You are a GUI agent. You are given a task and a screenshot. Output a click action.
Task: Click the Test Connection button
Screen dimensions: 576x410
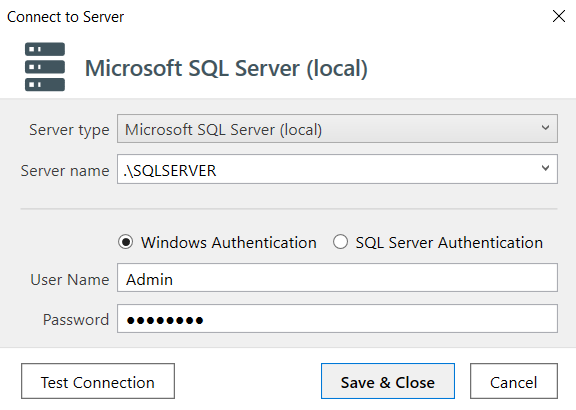pos(98,381)
